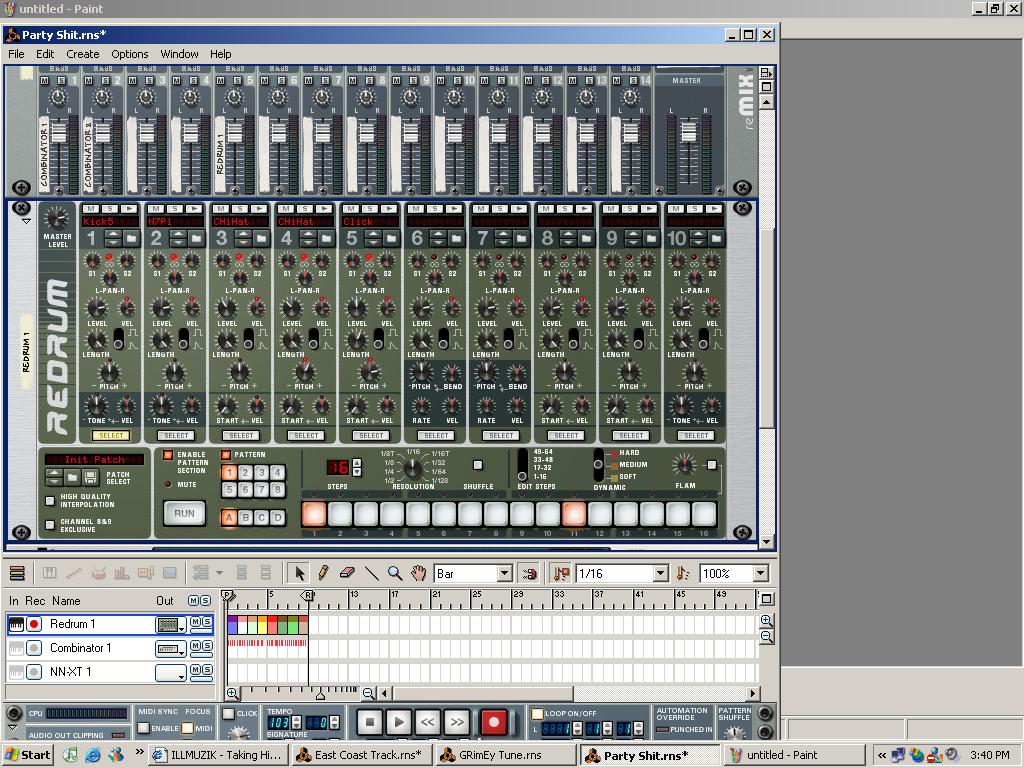
Task: Select the Hand tool in the sequencer toolbar
Action: coord(418,573)
